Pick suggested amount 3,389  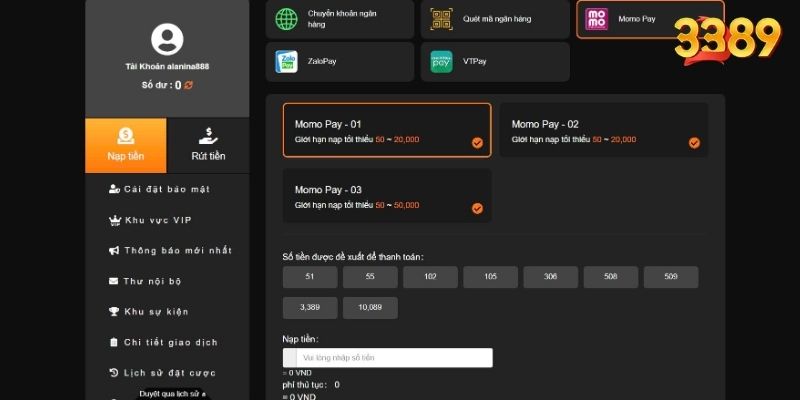310,308
